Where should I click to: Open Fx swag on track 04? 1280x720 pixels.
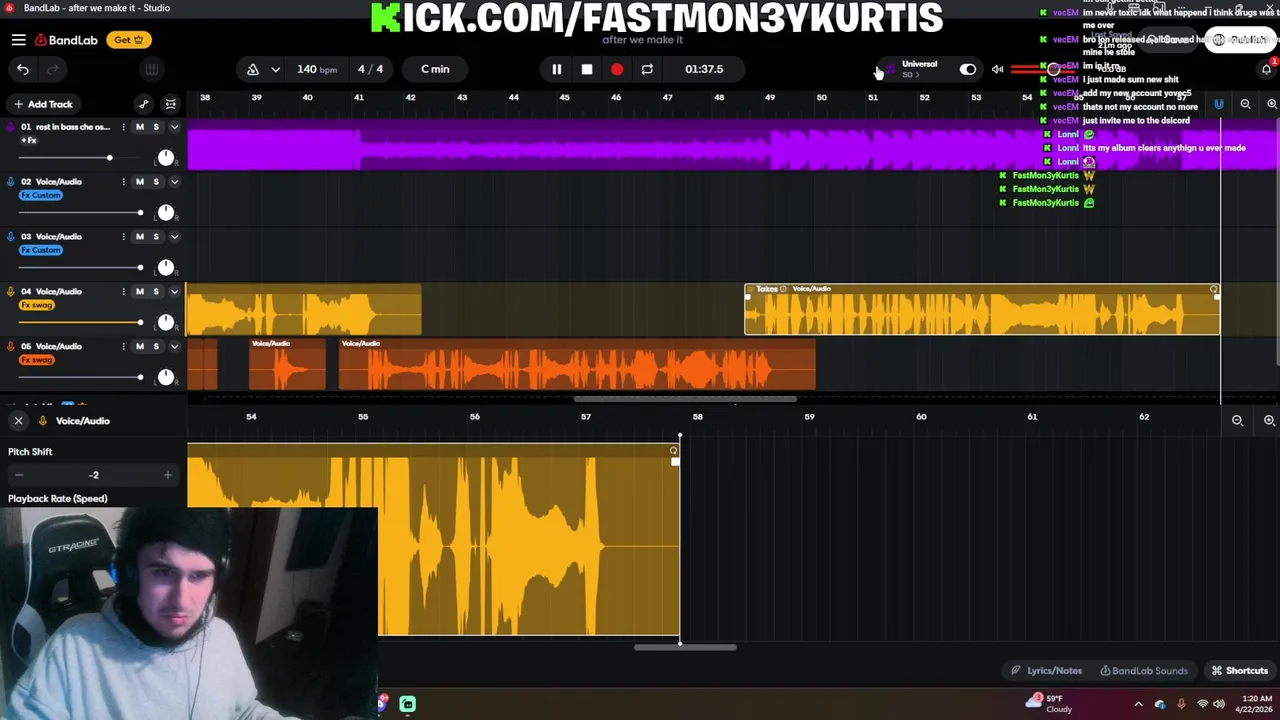[x=37, y=305]
